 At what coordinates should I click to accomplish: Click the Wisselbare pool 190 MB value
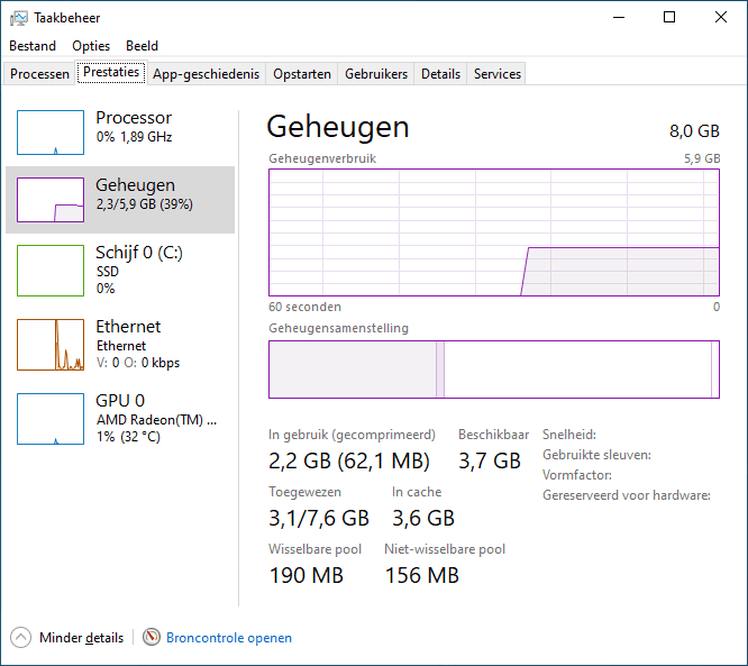(306, 575)
